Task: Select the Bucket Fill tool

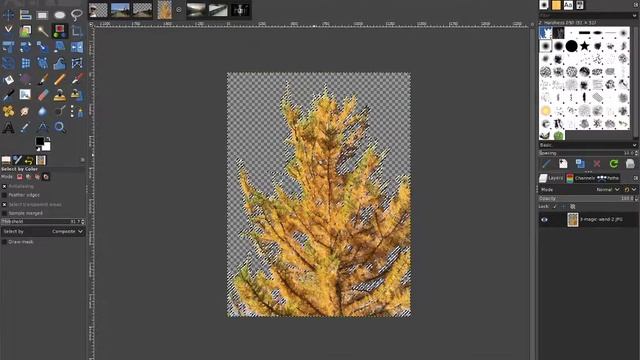Action: (8, 79)
